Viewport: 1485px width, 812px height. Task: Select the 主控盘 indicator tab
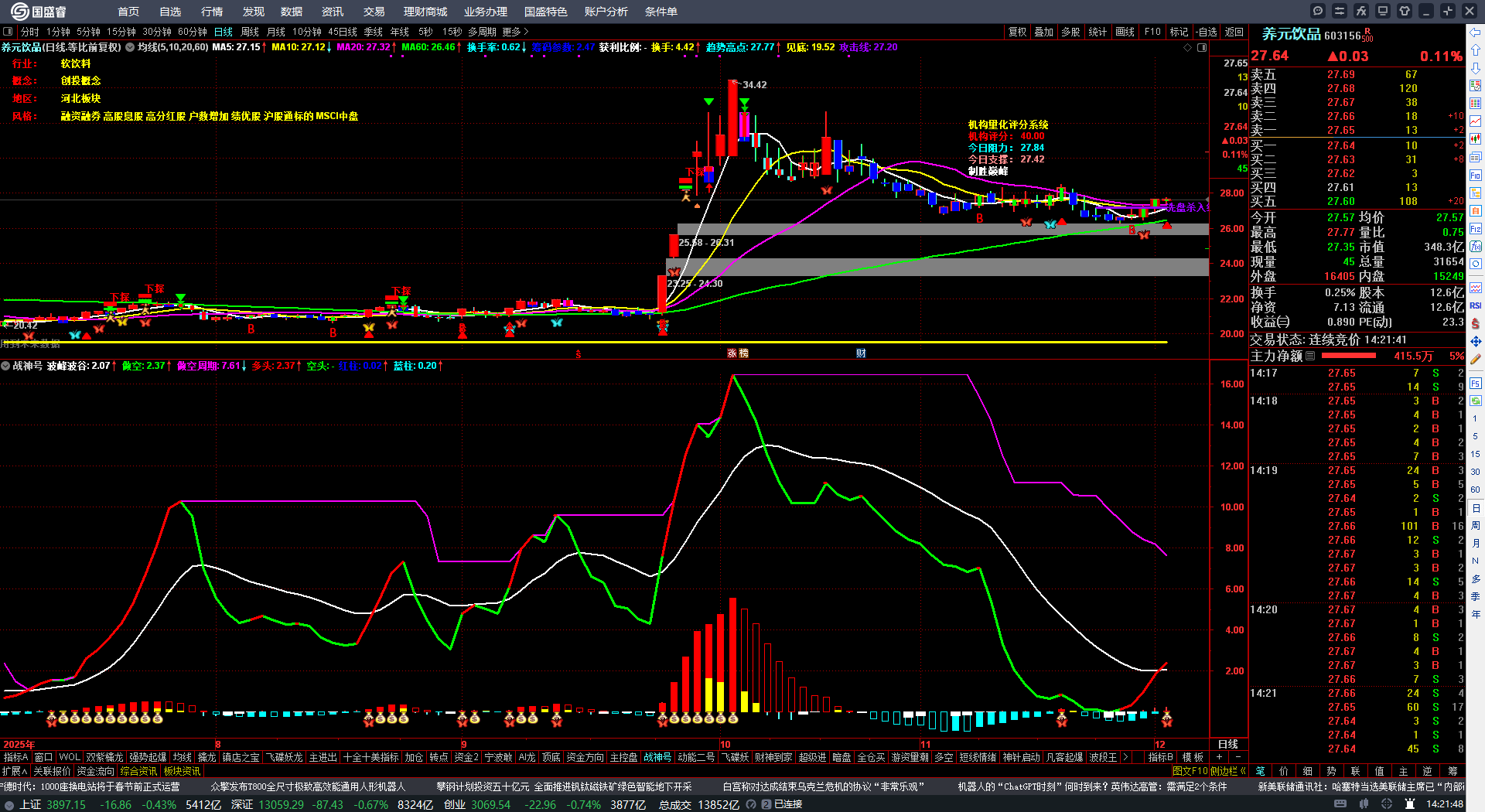(x=623, y=757)
